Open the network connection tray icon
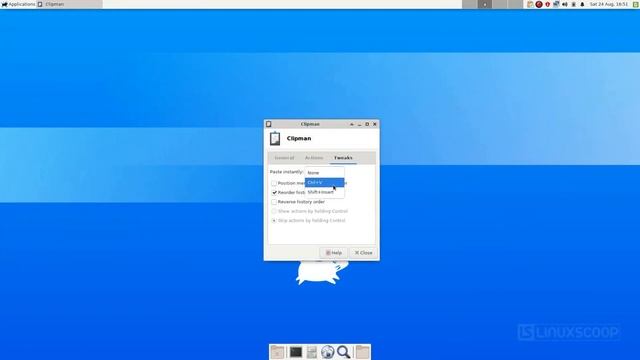Screen dimensions: 640x360 556,4
